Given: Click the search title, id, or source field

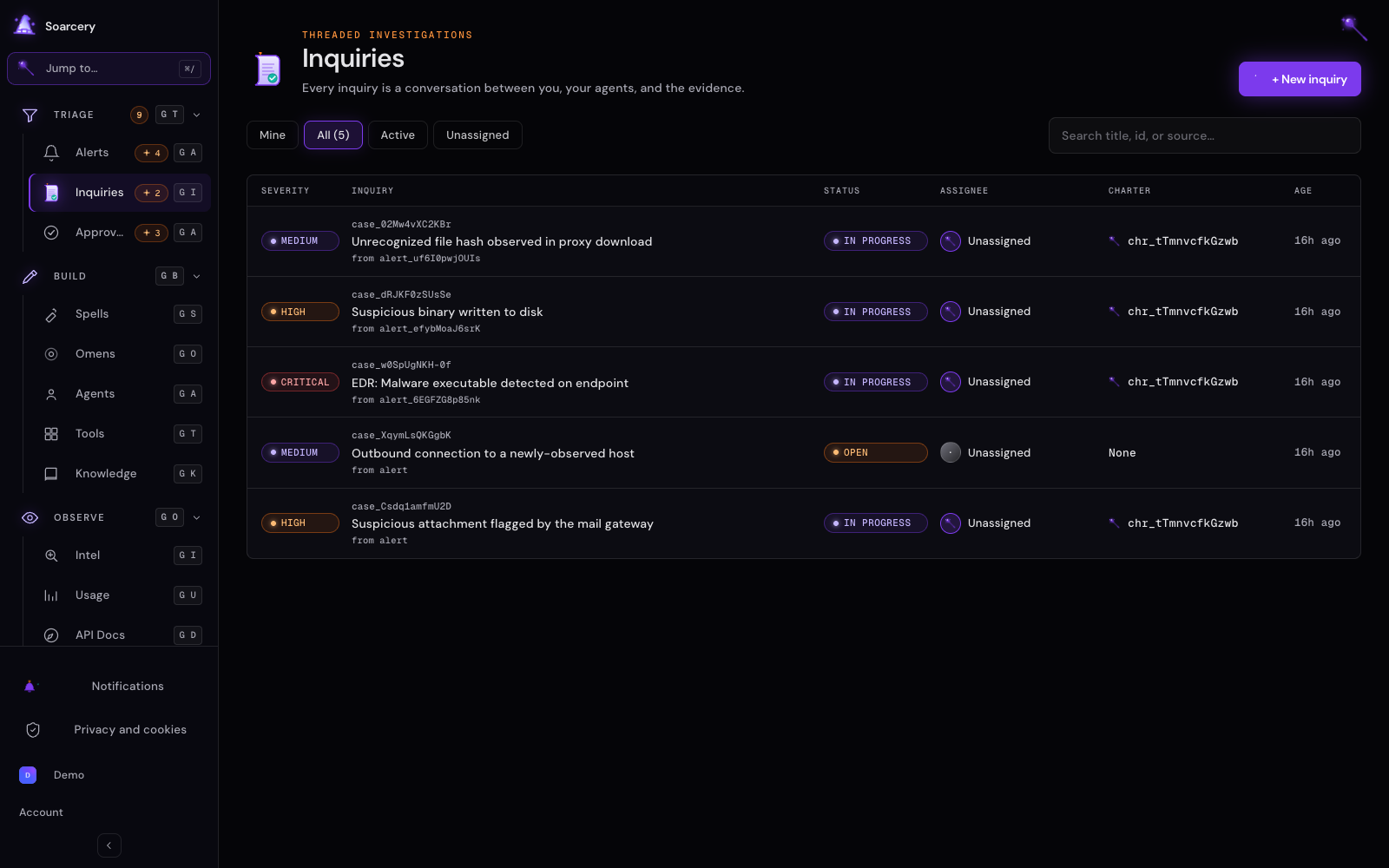Looking at the screenshot, I should click(x=1204, y=135).
